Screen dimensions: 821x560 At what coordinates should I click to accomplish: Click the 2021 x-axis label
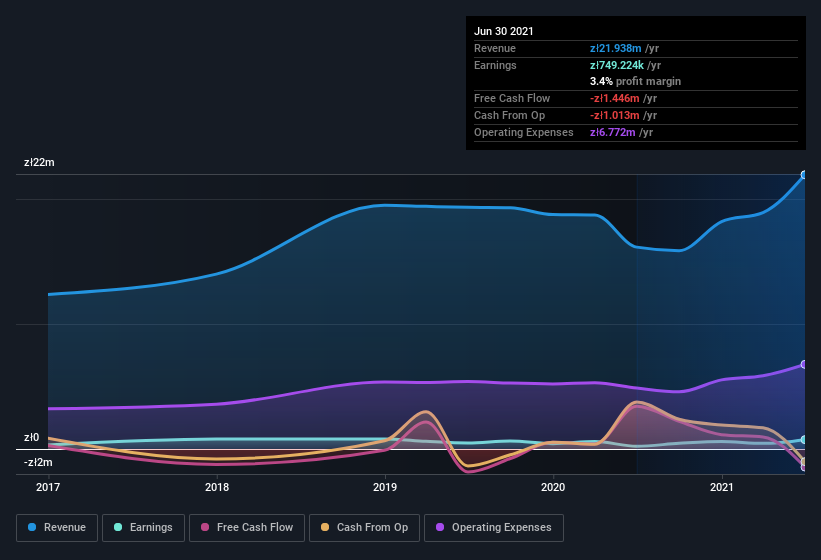(x=722, y=487)
